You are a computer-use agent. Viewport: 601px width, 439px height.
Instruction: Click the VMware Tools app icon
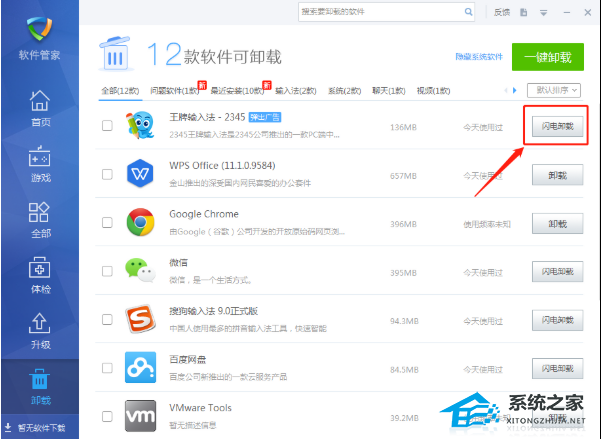(140, 416)
